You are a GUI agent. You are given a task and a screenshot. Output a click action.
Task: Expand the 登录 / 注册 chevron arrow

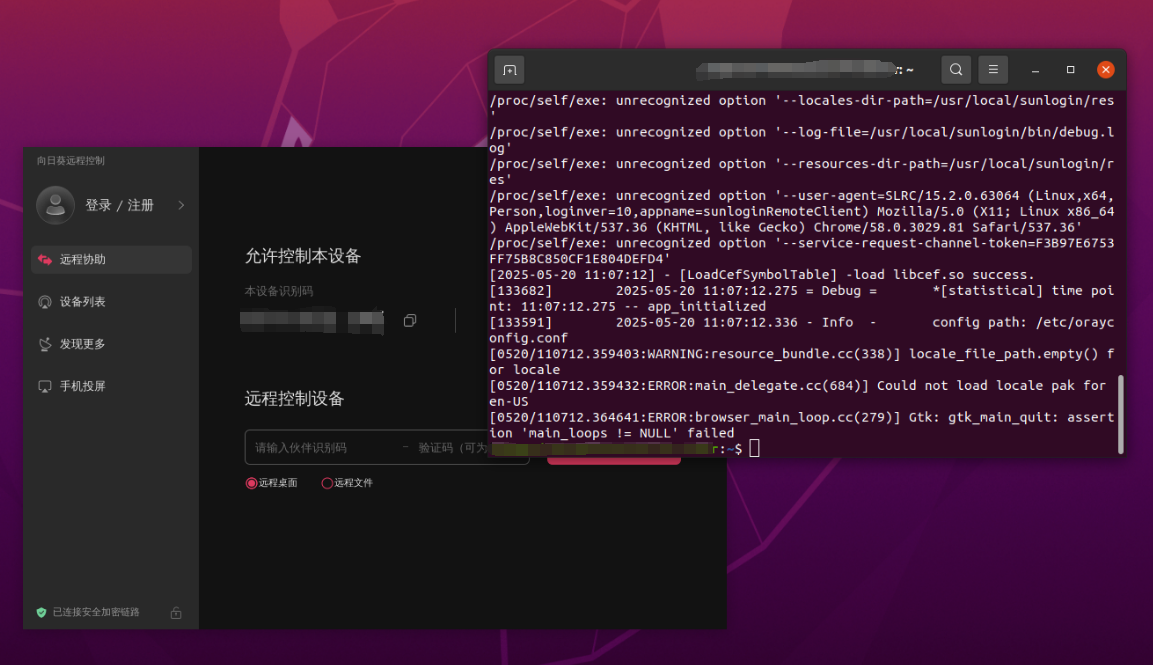pos(181,205)
